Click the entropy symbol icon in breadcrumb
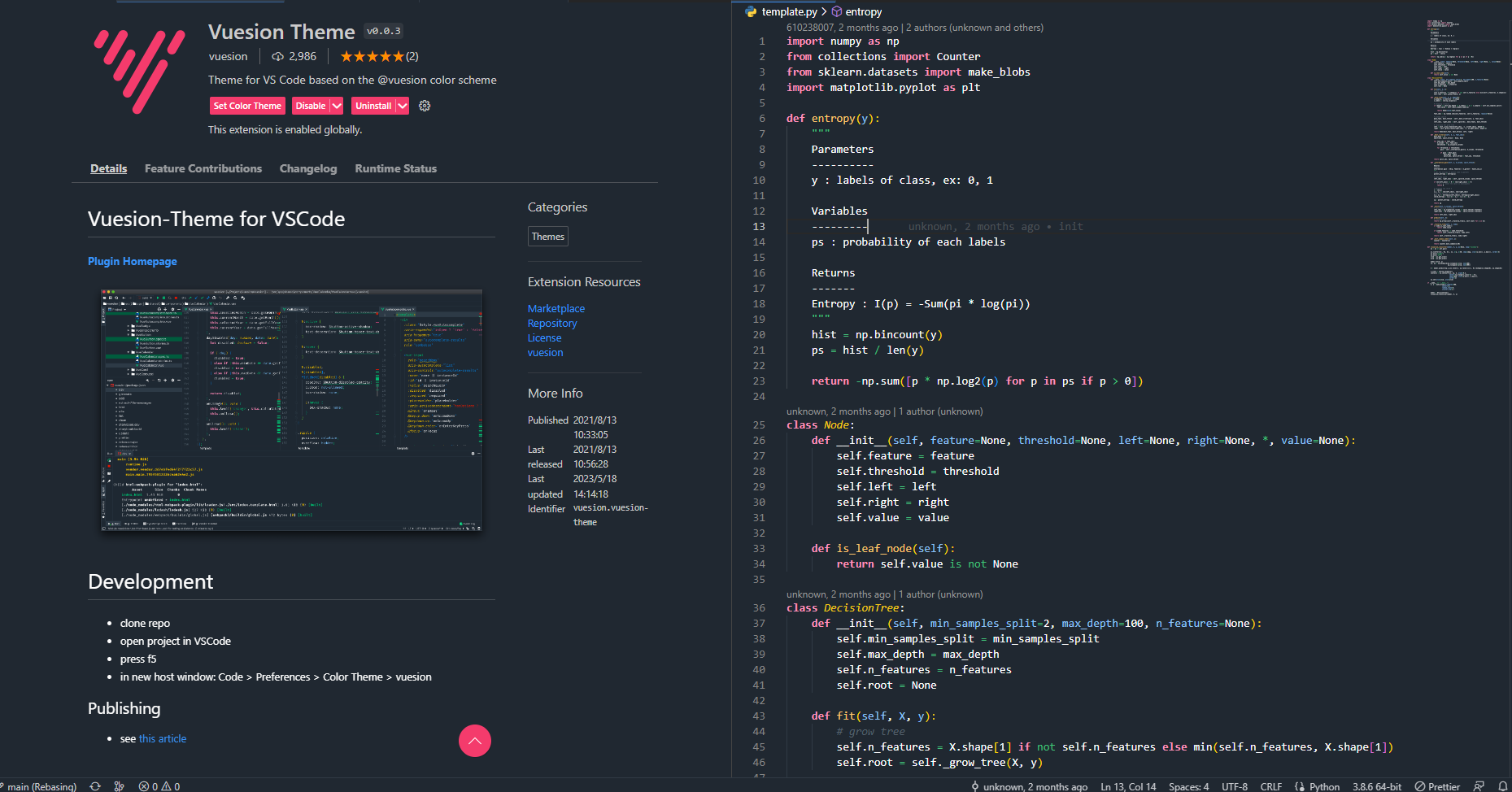 [836, 11]
